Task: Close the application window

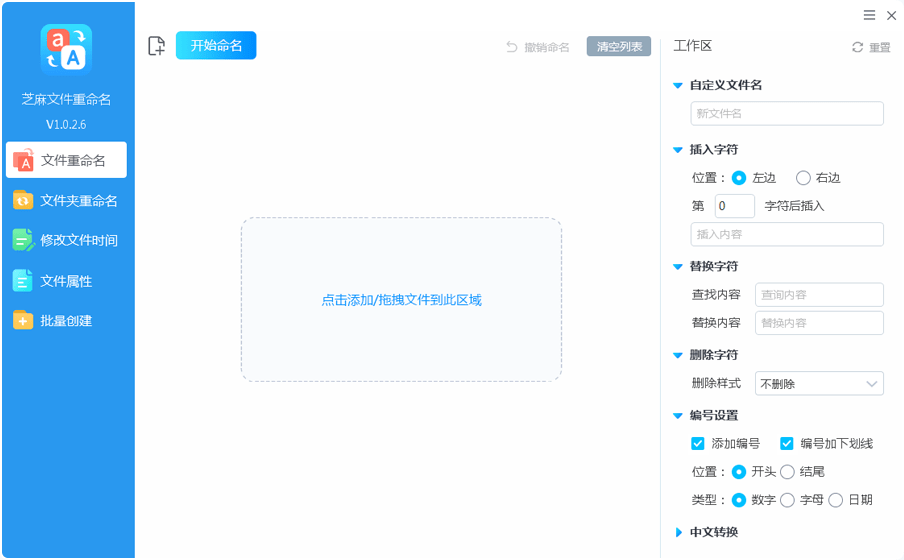Action: tap(891, 16)
